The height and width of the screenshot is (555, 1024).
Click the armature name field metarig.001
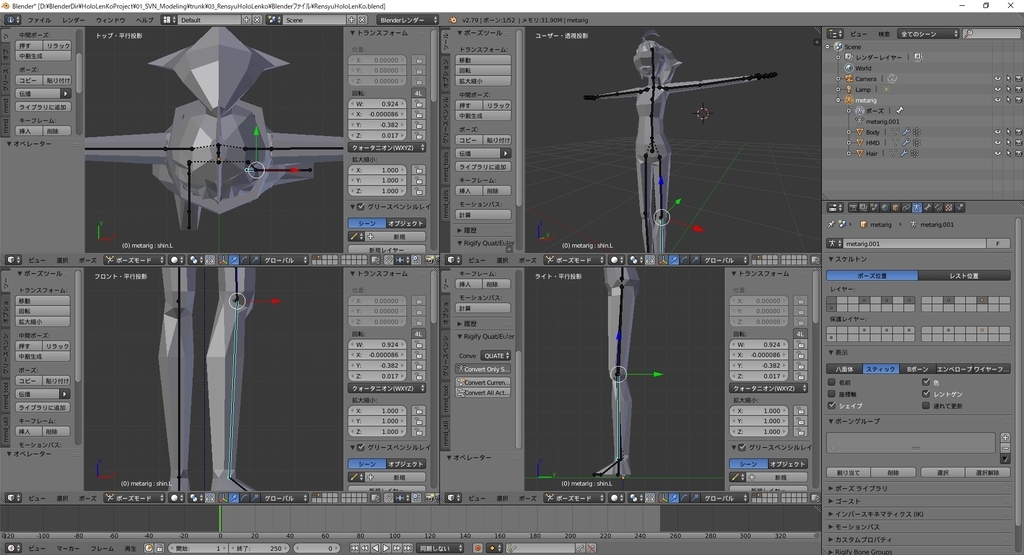pyautogui.click(x=914, y=243)
